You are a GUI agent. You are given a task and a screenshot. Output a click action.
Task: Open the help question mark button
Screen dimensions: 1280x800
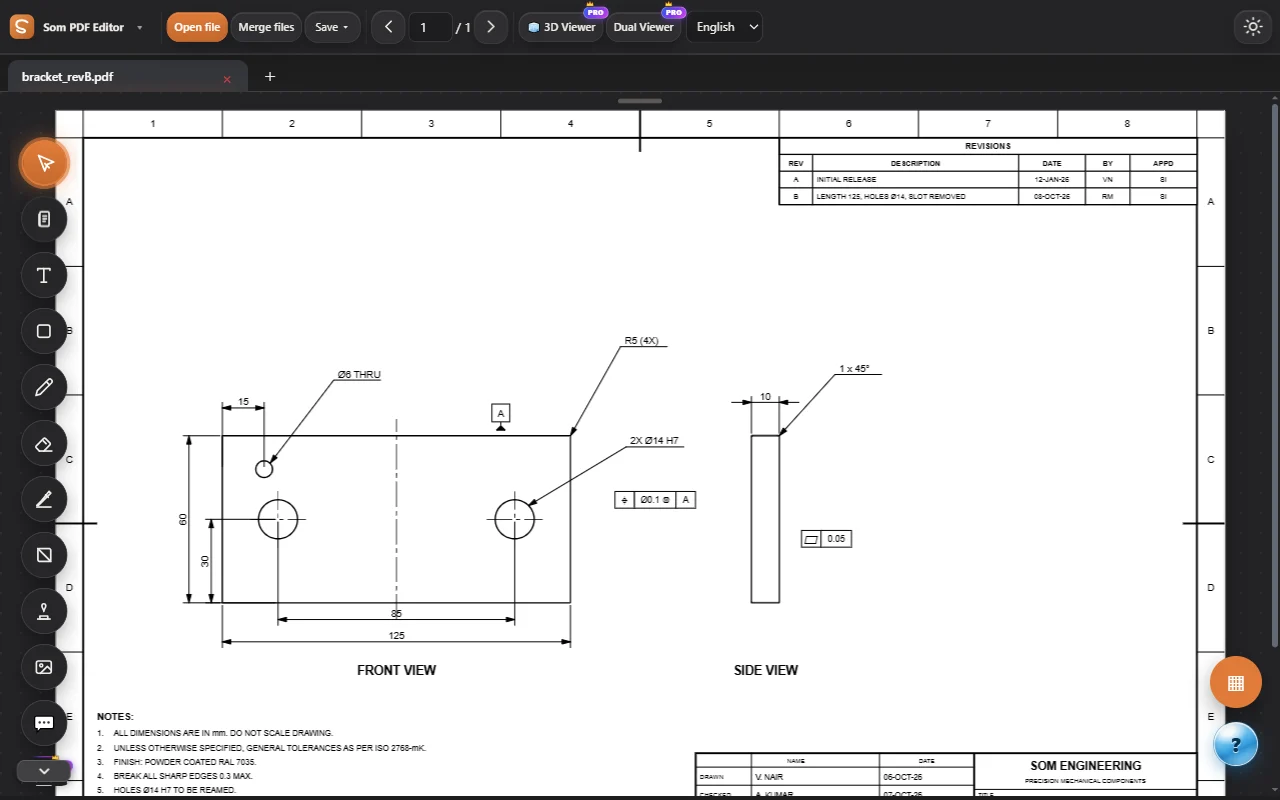click(1236, 744)
